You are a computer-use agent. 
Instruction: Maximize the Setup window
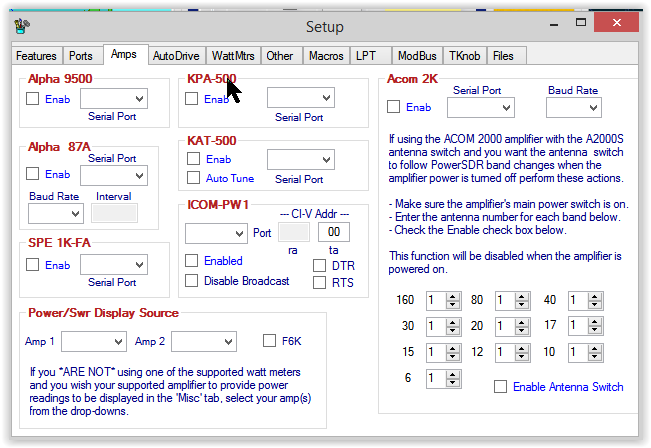(x=581, y=22)
